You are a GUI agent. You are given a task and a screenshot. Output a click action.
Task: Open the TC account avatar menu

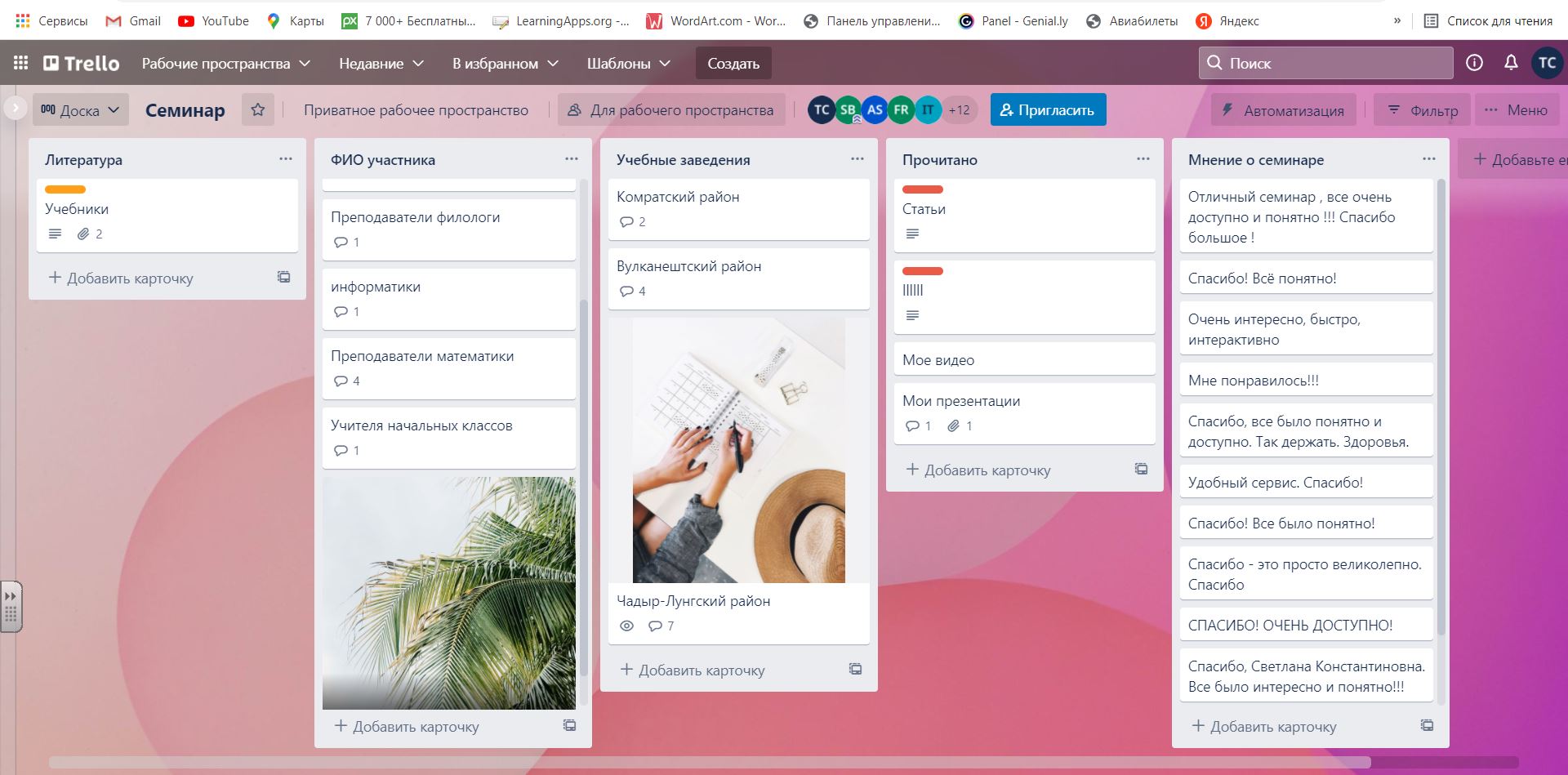point(1547,63)
